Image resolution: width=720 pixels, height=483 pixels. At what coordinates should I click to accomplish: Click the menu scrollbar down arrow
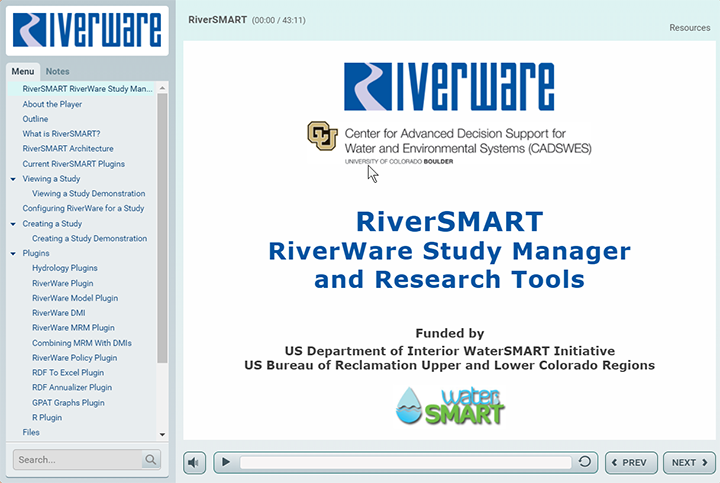click(162, 434)
